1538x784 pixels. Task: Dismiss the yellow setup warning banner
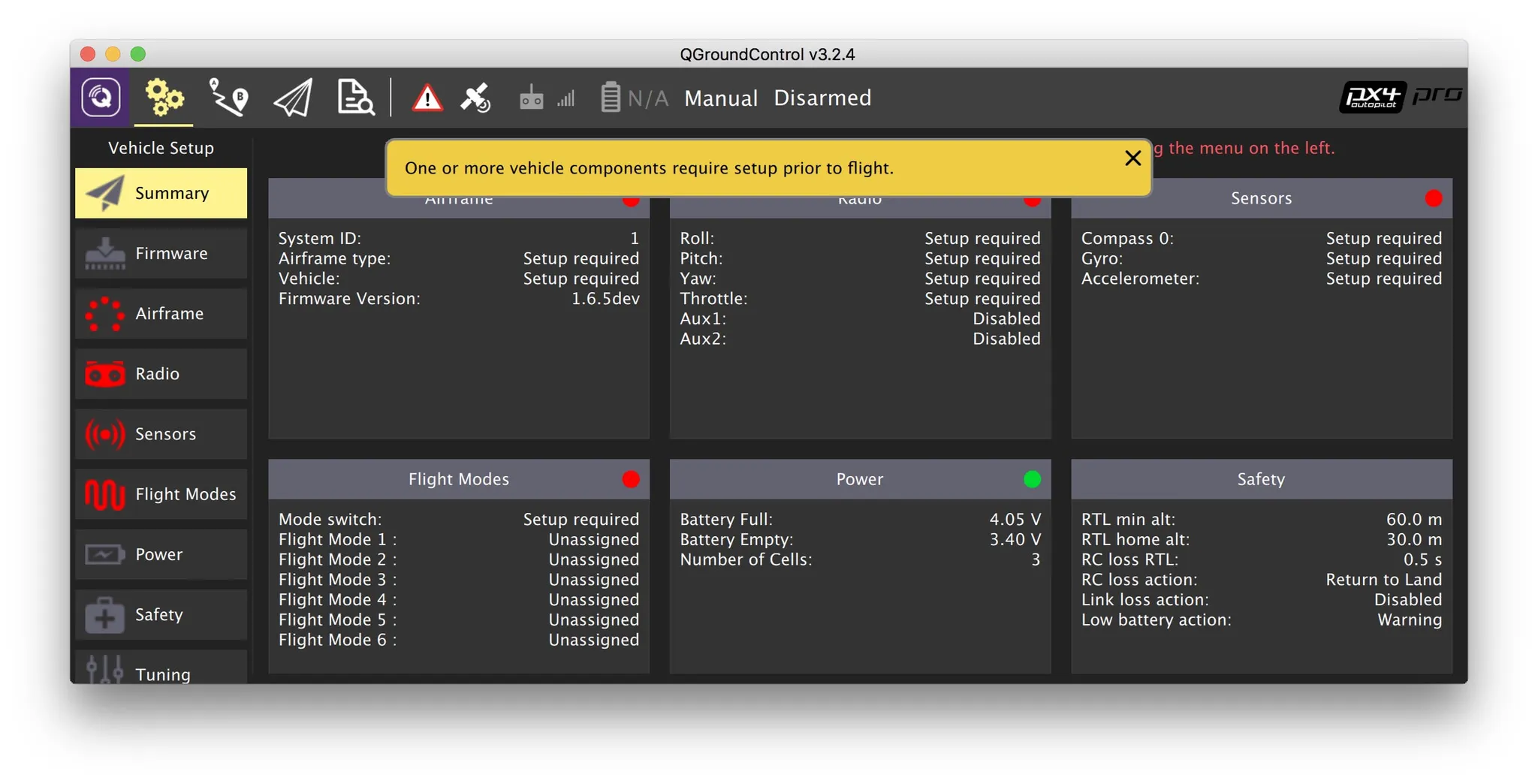point(1132,158)
